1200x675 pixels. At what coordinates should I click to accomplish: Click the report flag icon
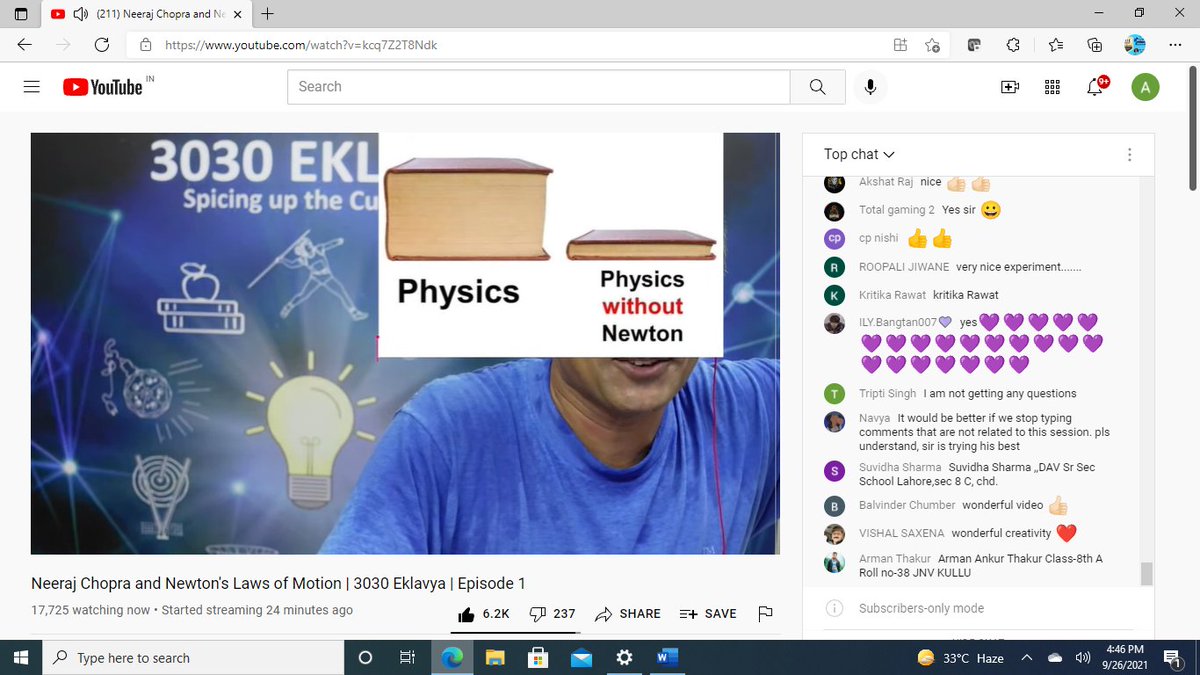[766, 614]
